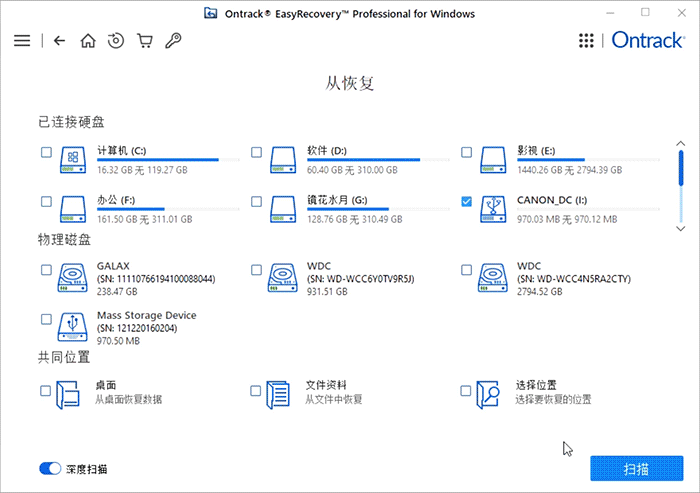Click the C: drive usage bar
Screen dimensions: 700x493
click(168, 160)
